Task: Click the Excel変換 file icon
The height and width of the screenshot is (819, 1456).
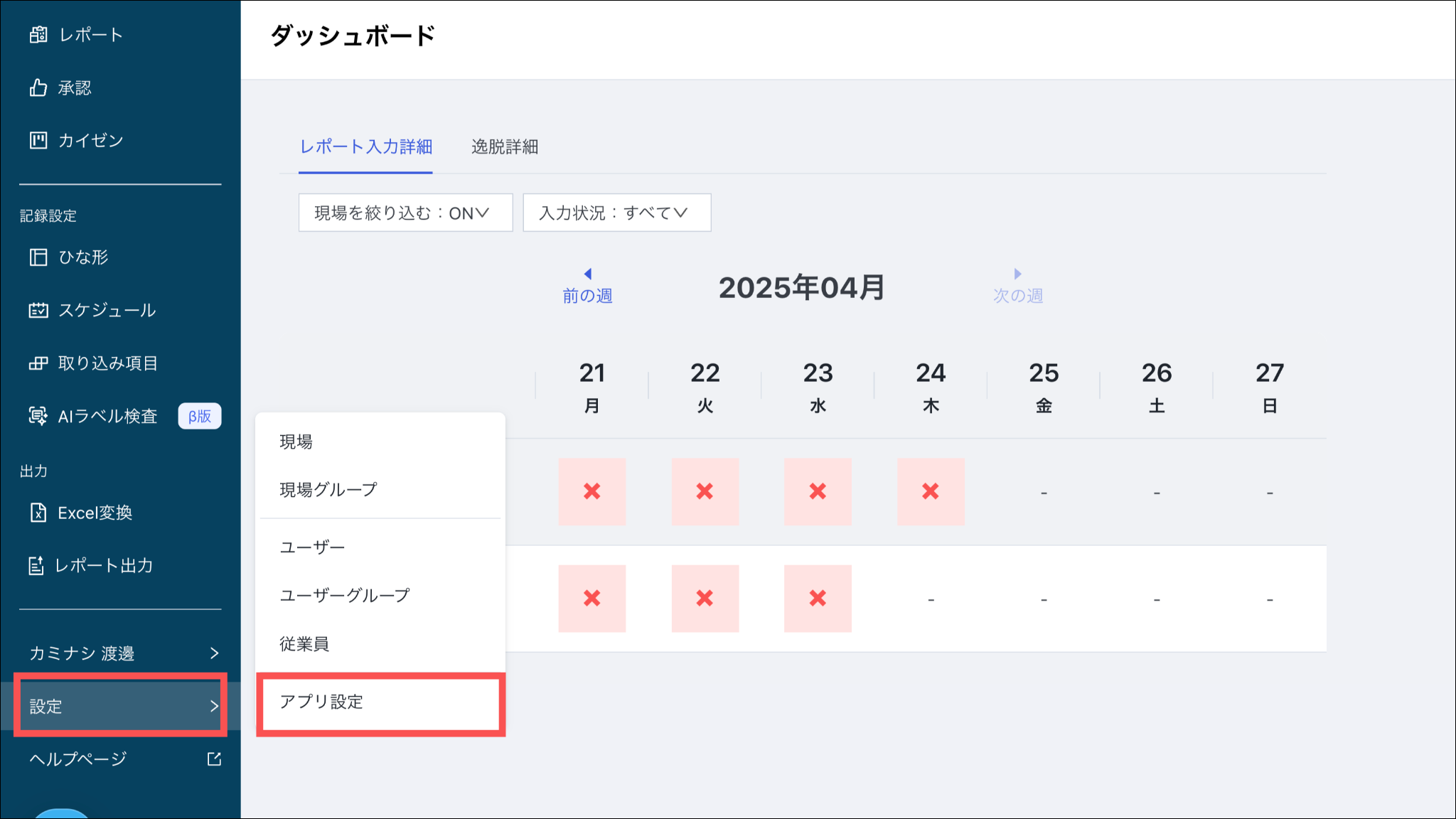Action: click(38, 513)
